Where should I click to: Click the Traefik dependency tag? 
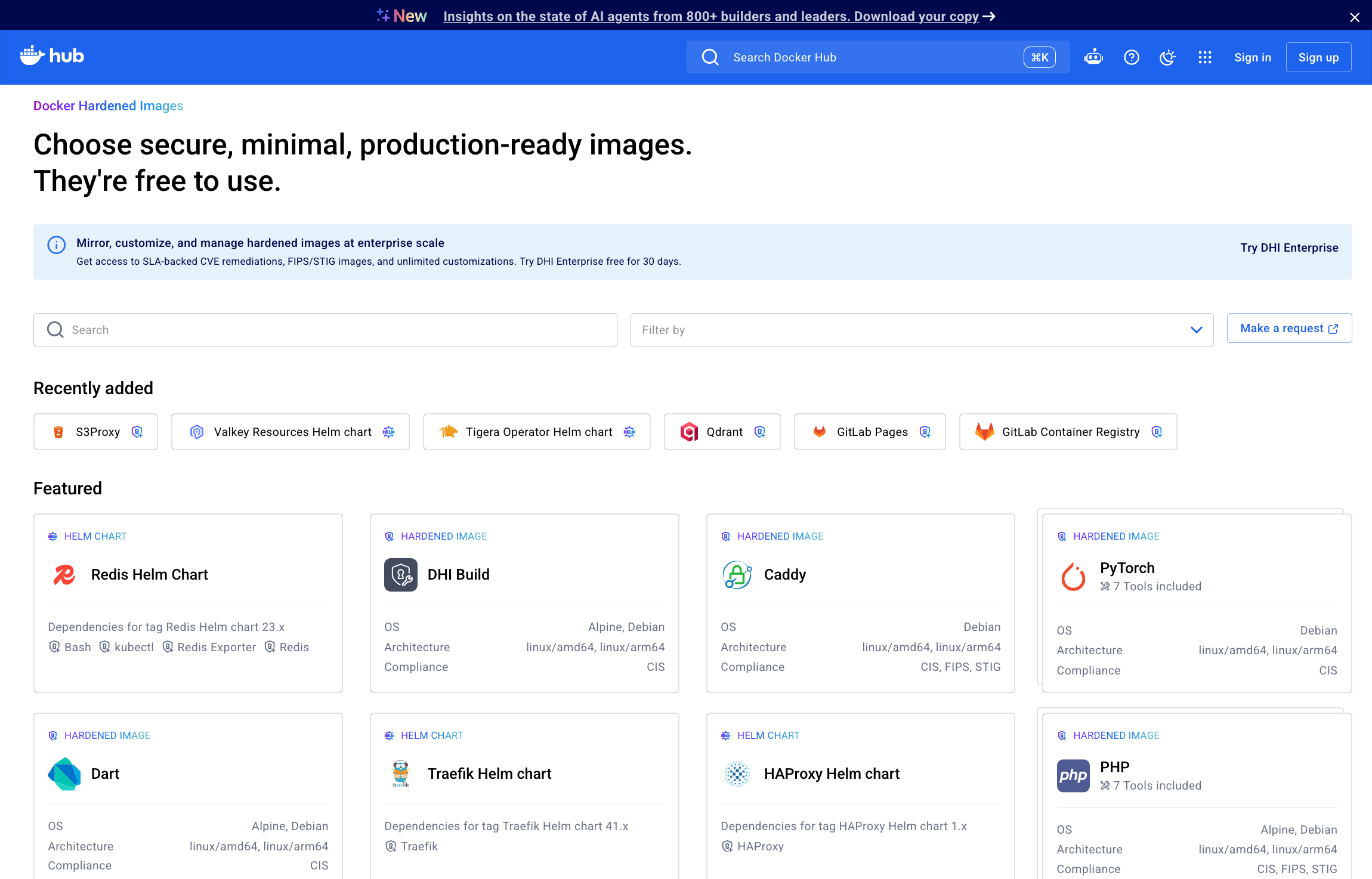click(412, 846)
